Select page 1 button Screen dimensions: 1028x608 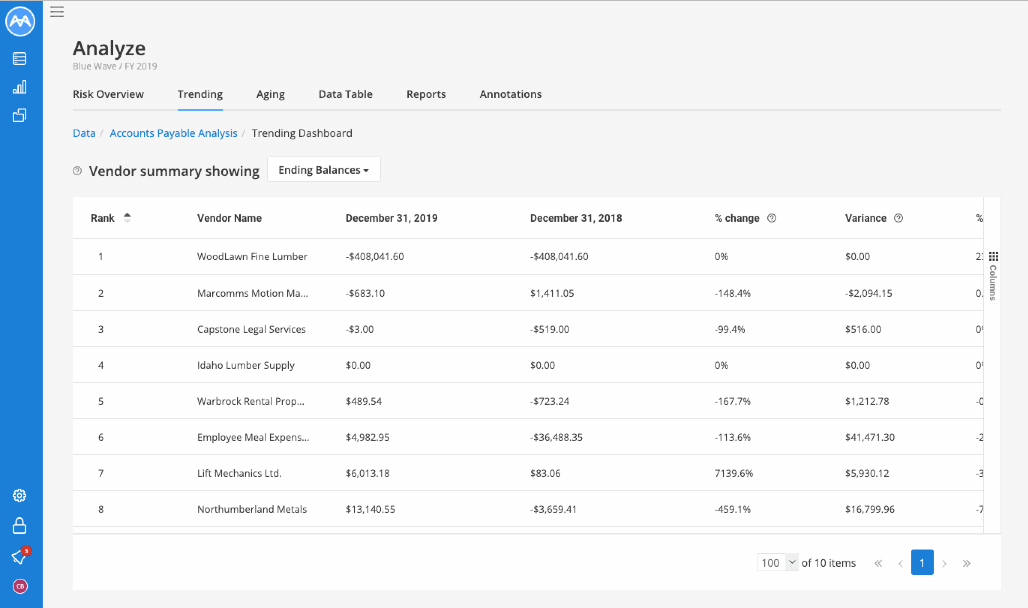coord(922,563)
